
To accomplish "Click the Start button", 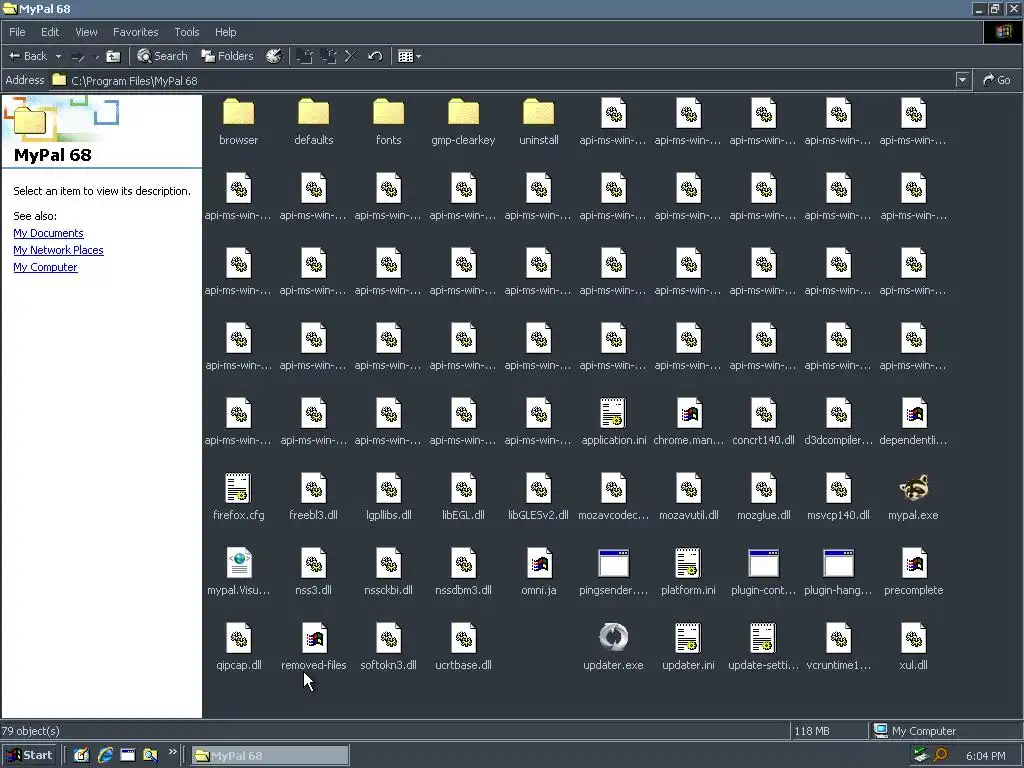I will pos(30,756).
